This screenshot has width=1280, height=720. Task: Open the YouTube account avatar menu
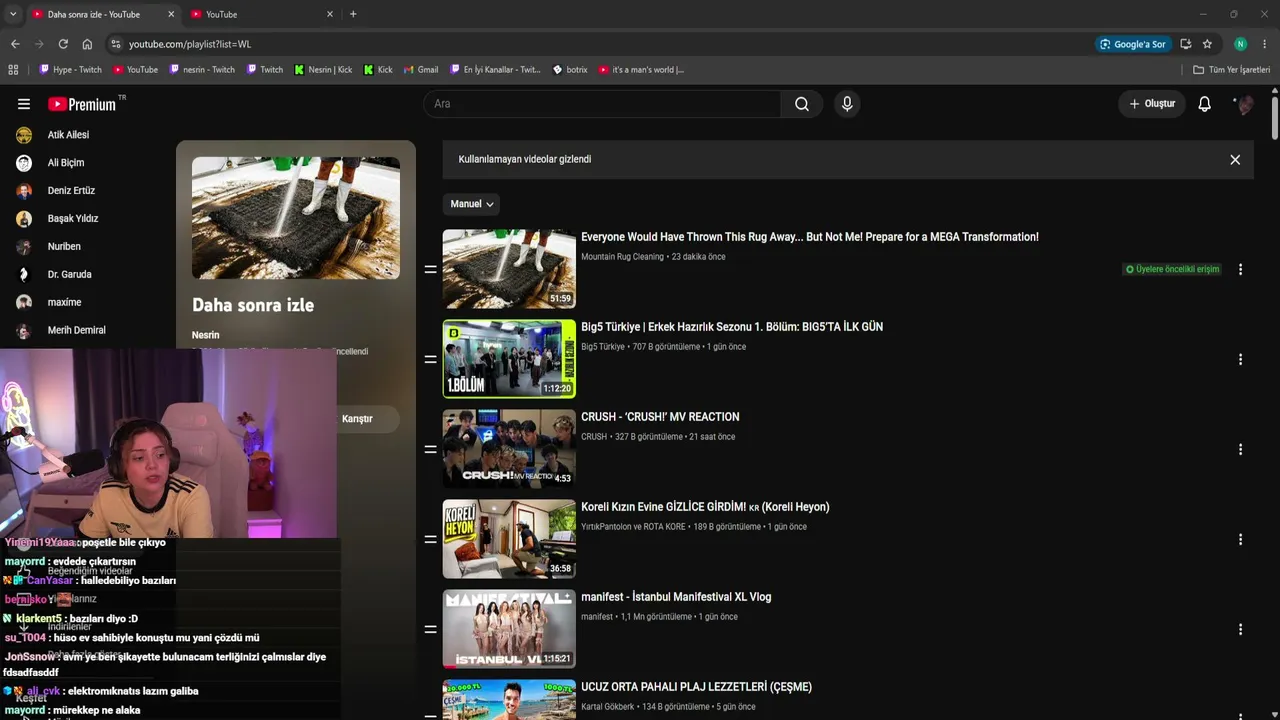tap(1244, 104)
